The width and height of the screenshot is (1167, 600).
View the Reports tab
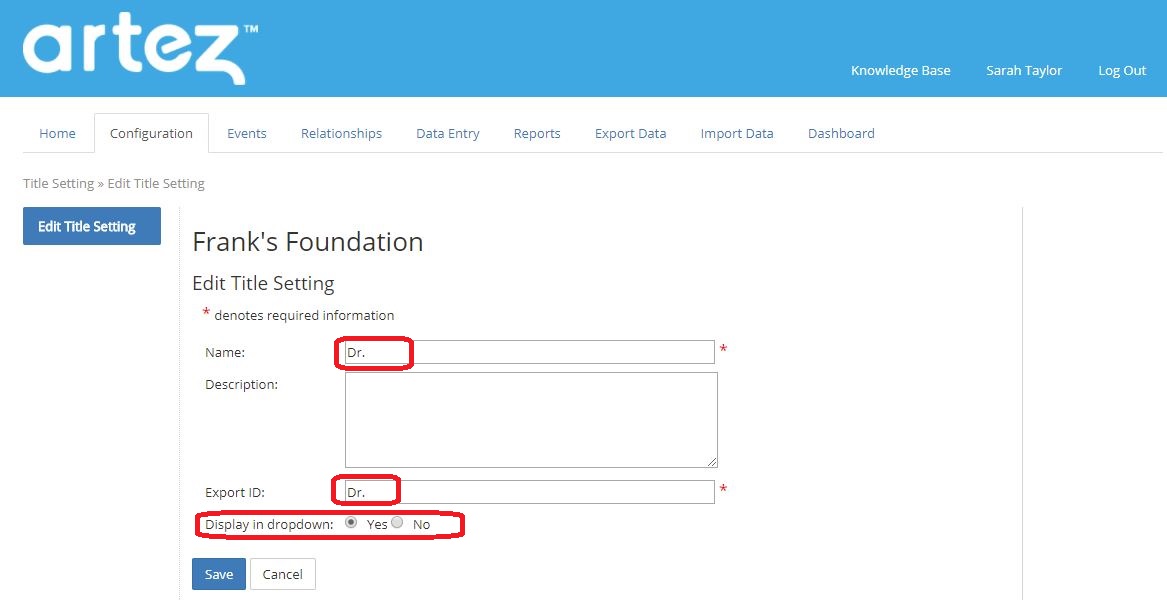tap(537, 133)
